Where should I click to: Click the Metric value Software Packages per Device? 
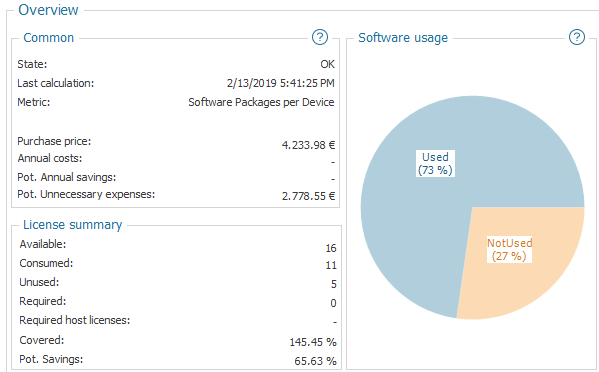click(x=261, y=102)
